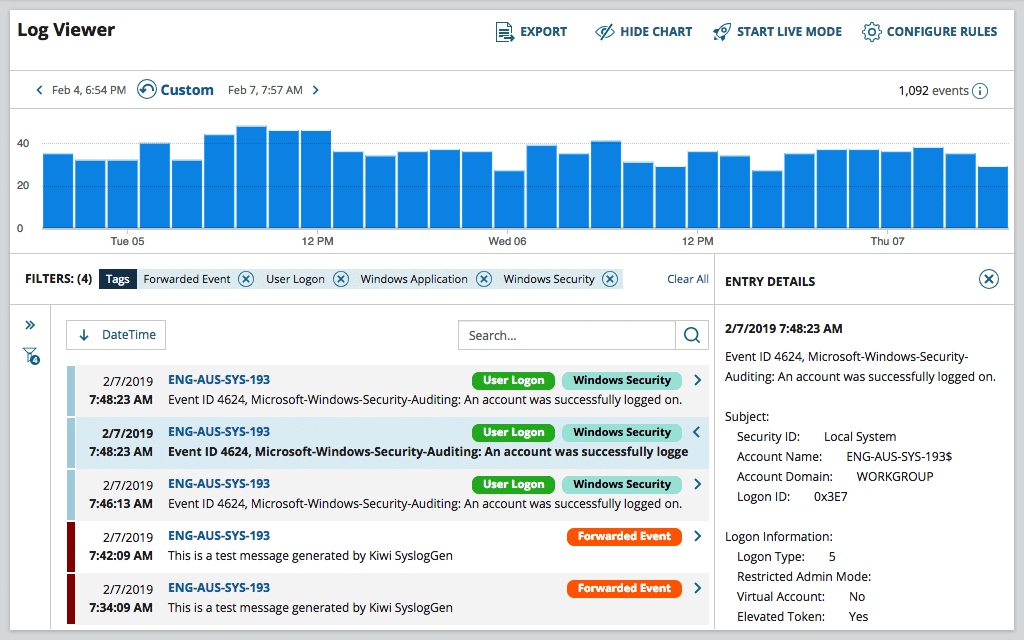1024x640 pixels.
Task: Click the events count info icon
Action: click(x=980, y=91)
